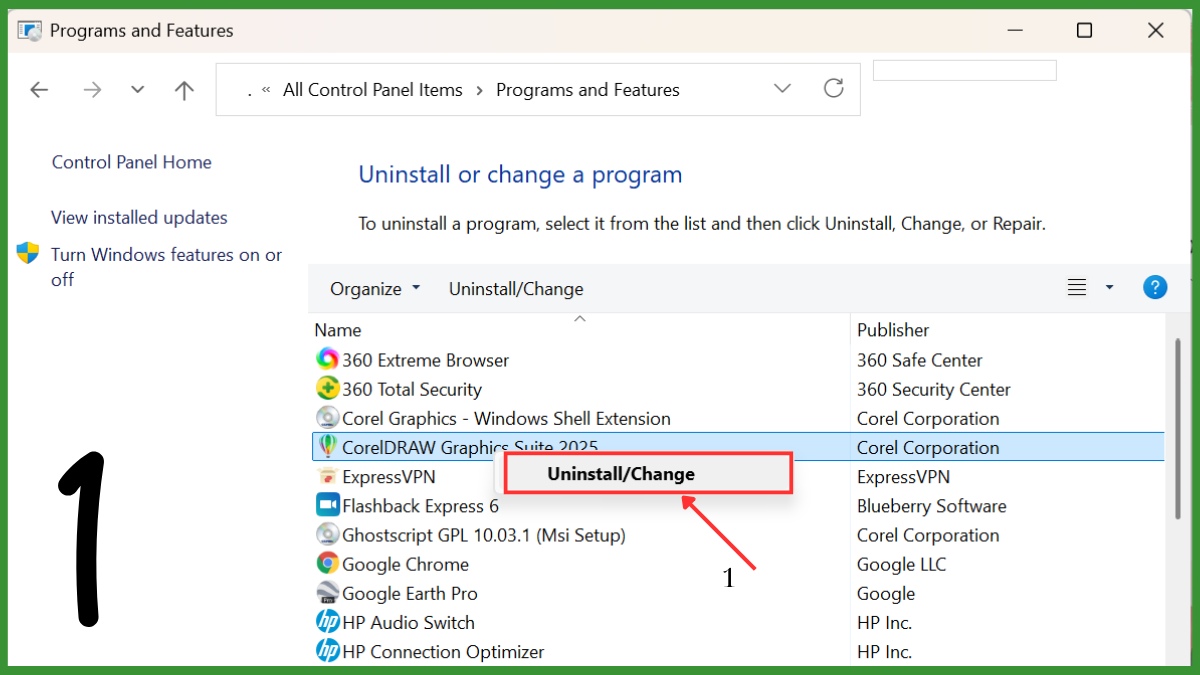Select Flashback Express 6 in the list

420,506
